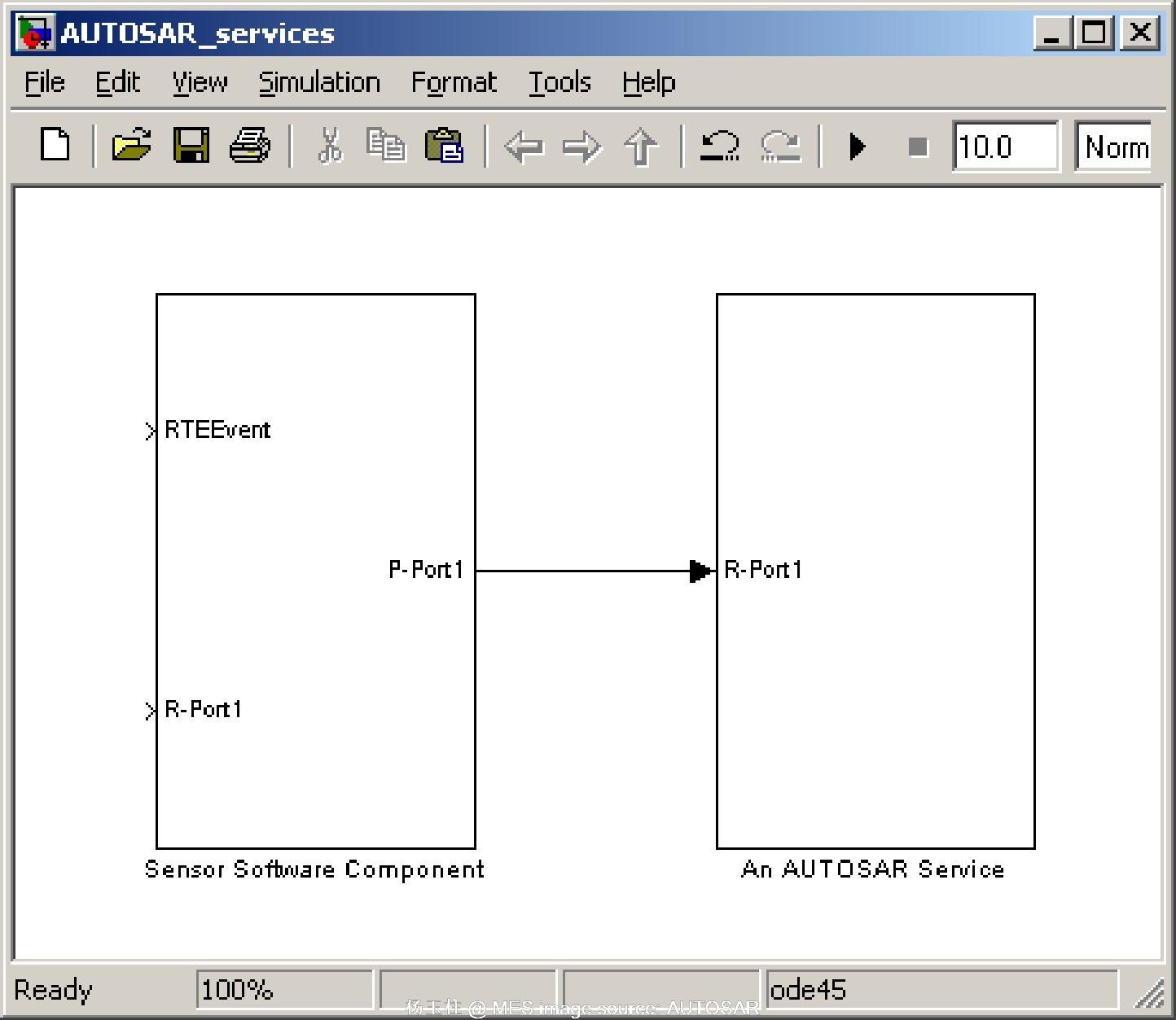This screenshot has height=1020, width=1176.
Task: Open the Simulation menu
Action: 319,81
